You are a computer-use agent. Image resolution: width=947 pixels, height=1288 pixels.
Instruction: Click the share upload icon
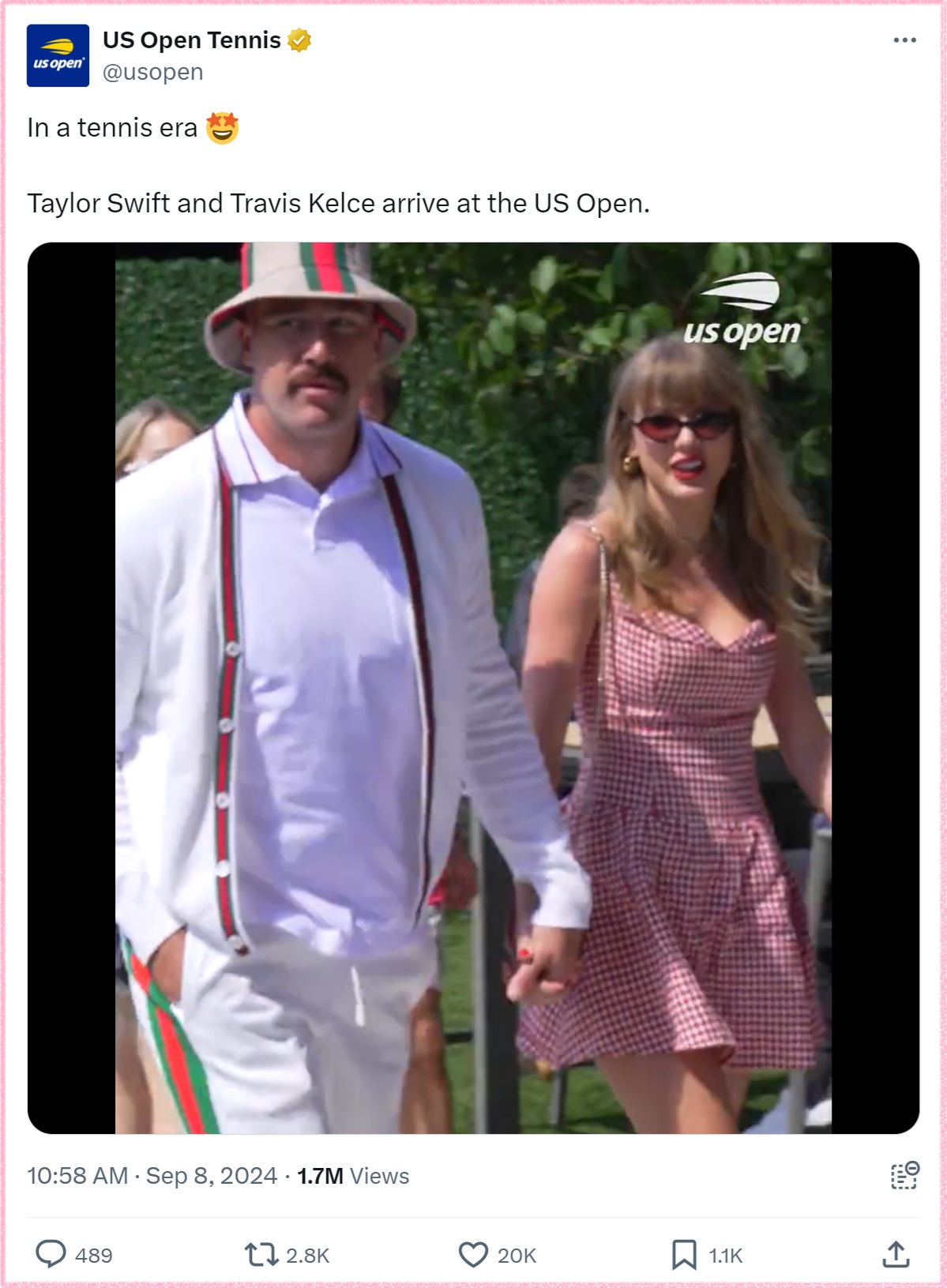click(x=896, y=1254)
